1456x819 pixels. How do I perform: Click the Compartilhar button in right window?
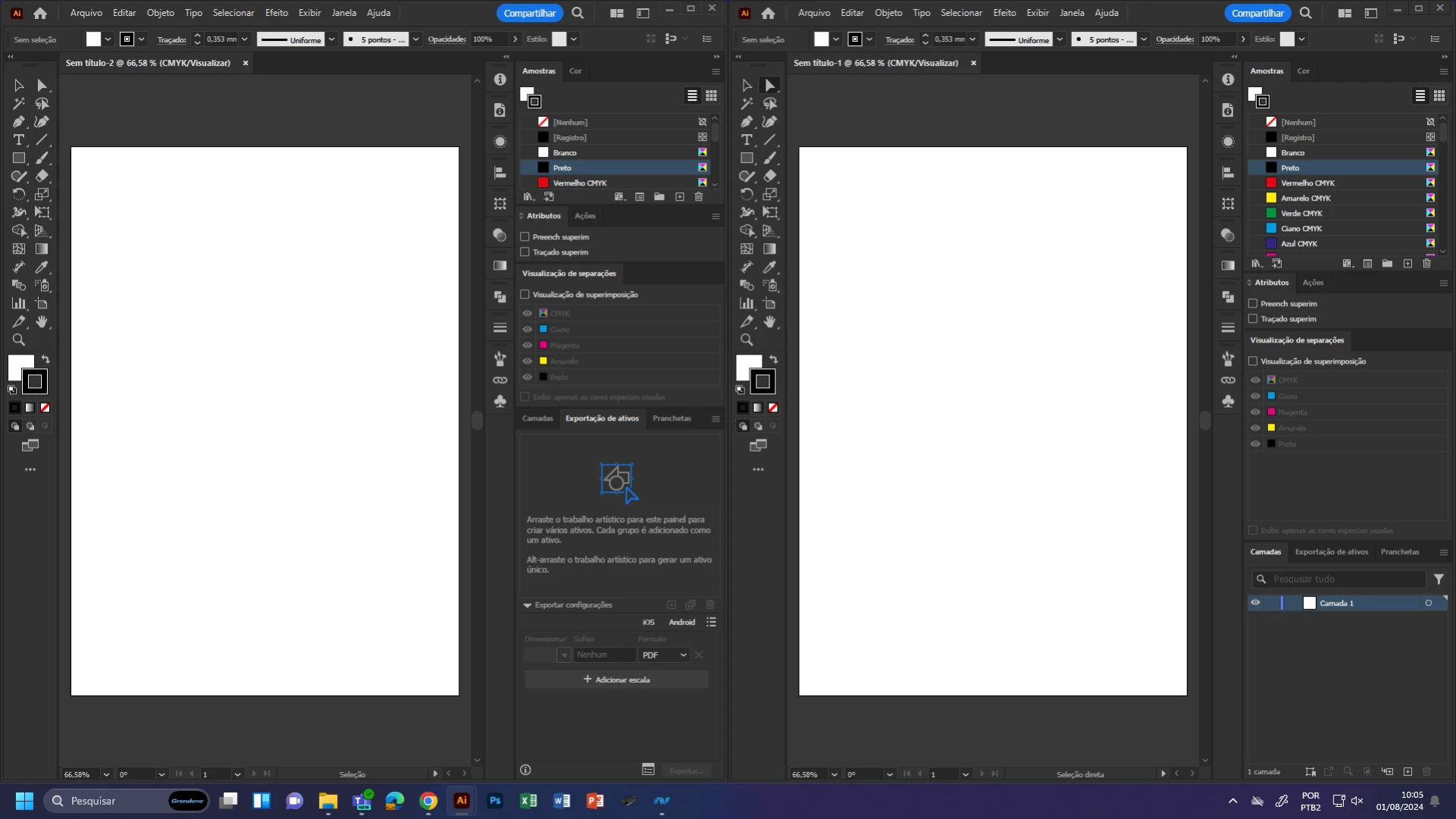[1257, 13]
